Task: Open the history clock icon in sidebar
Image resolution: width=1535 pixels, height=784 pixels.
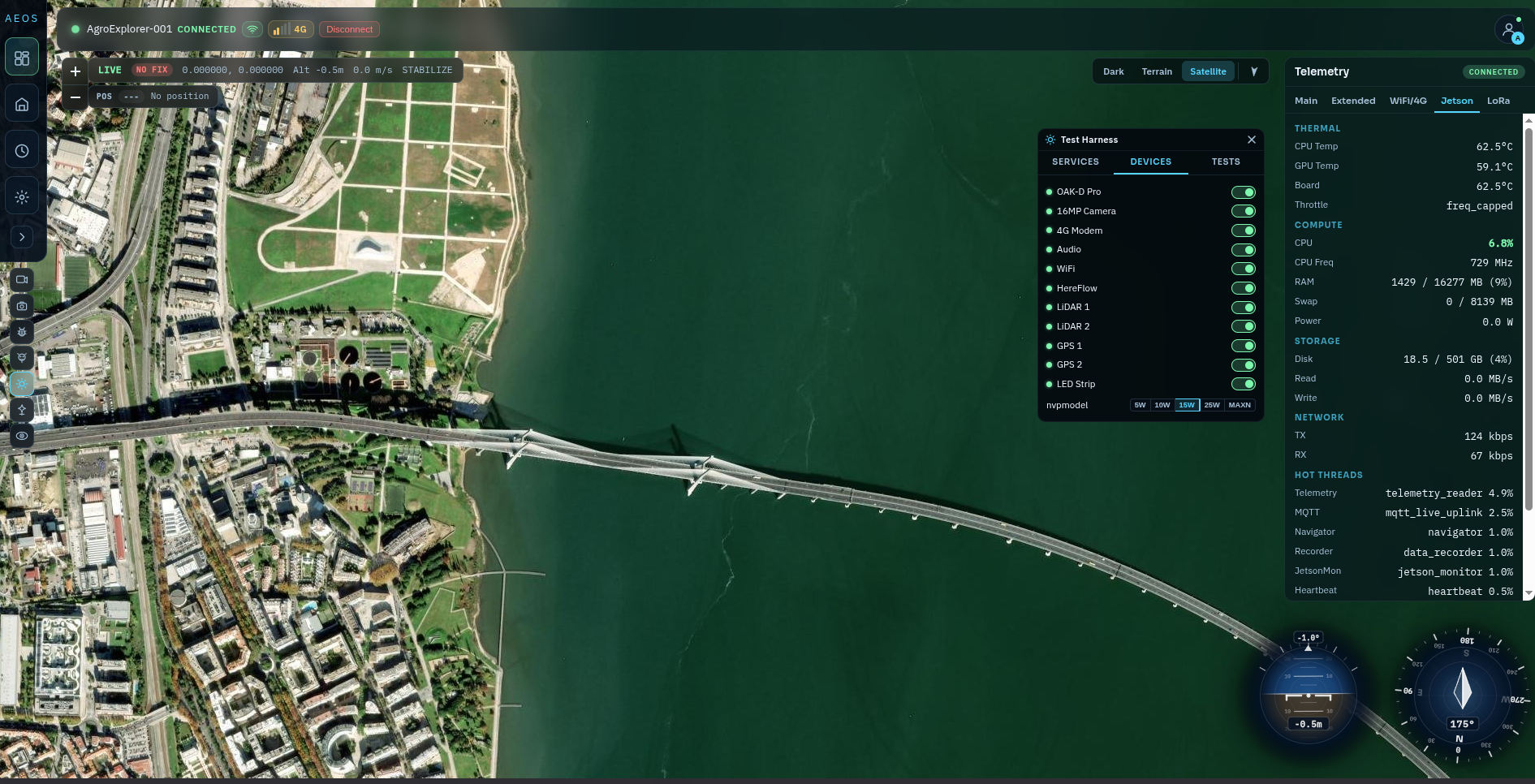Action: 22,151
